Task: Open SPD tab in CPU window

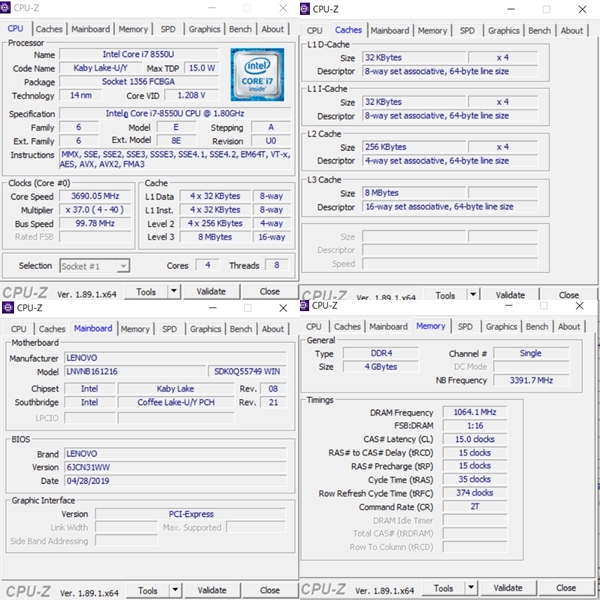Action: tap(168, 29)
